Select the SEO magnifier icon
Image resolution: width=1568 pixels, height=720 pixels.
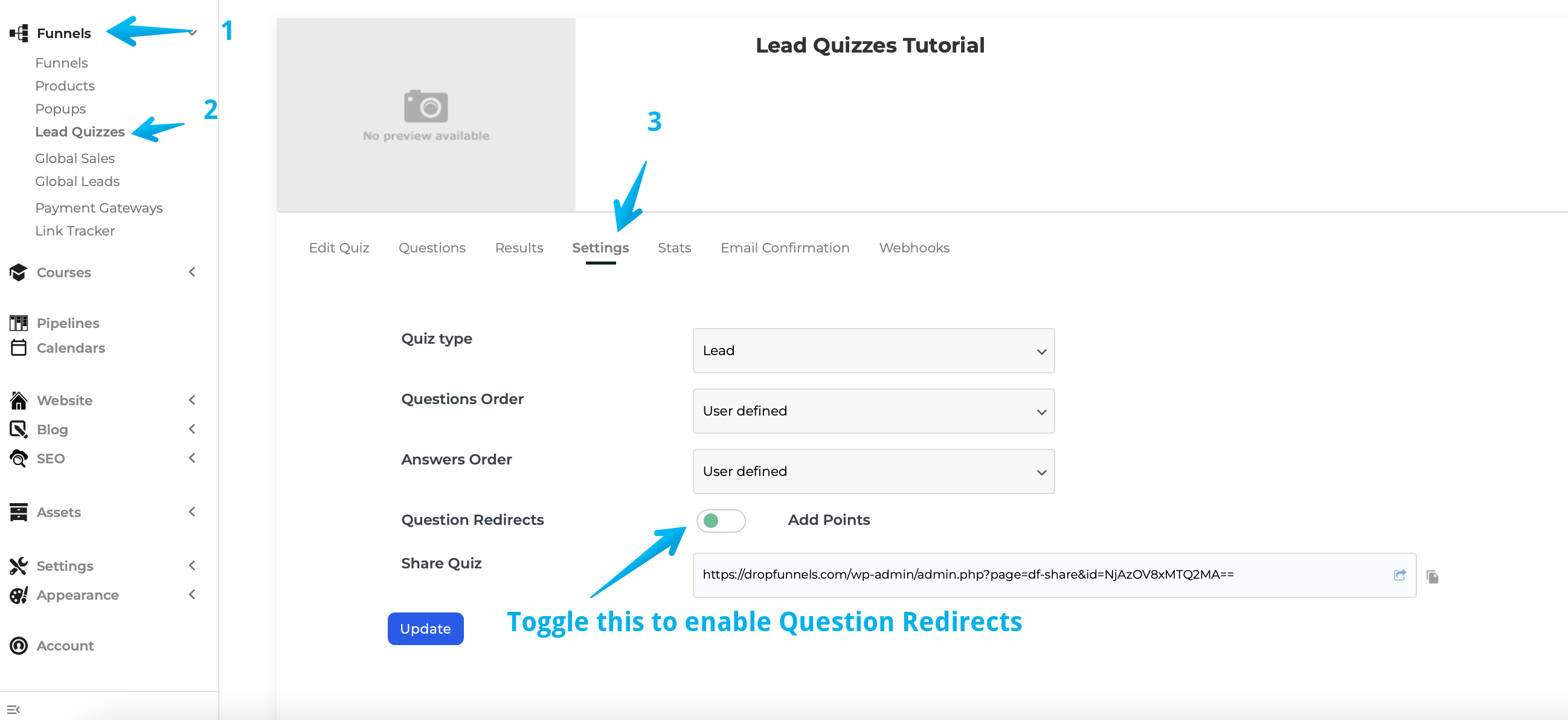17,458
